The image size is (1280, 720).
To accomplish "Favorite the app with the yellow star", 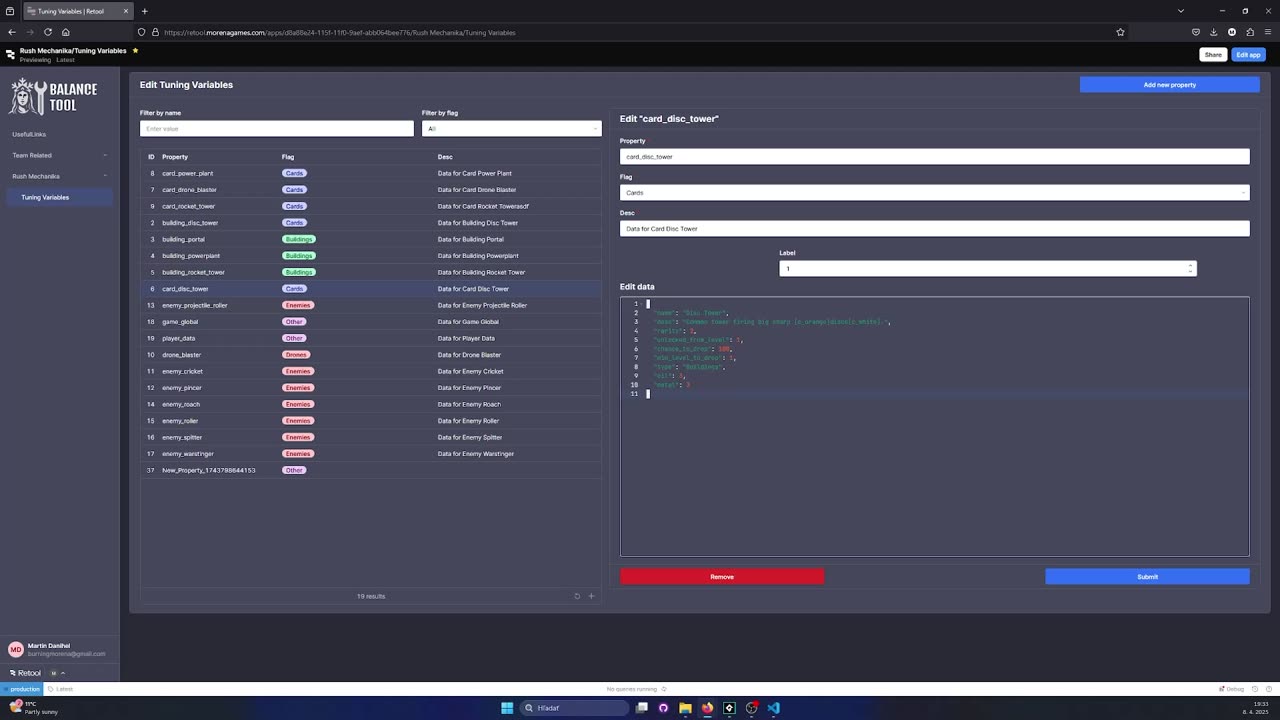I will coord(135,50).
